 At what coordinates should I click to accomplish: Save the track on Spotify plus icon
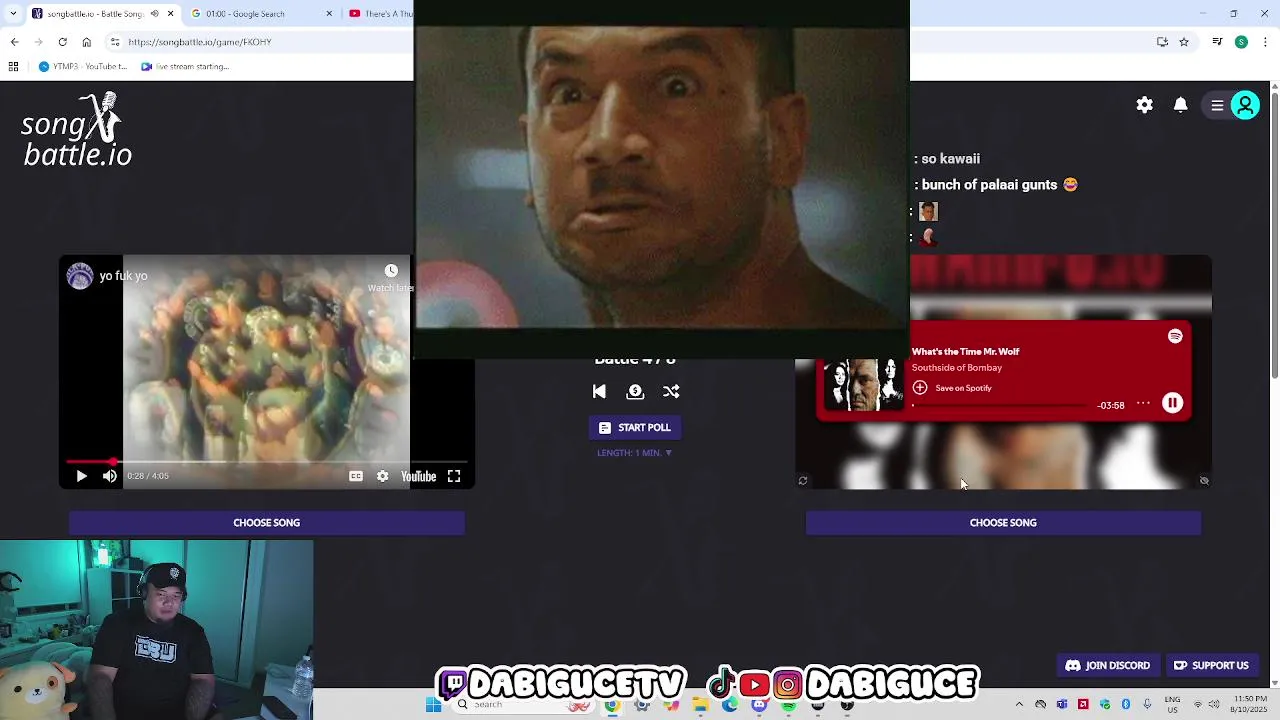[x=920, y=388]
